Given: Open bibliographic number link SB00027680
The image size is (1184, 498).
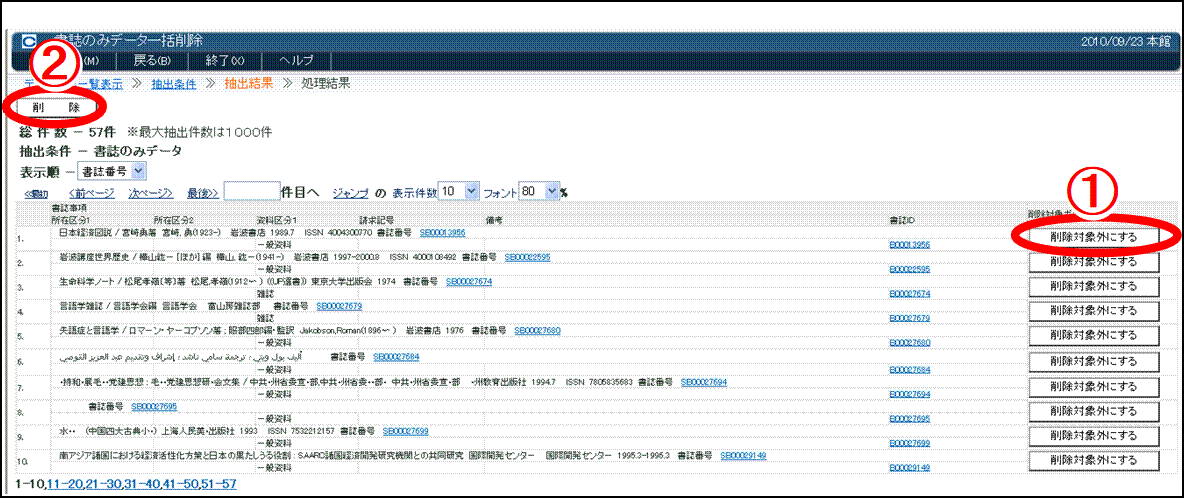Looking at the screenshot, I should coord(537,330).
